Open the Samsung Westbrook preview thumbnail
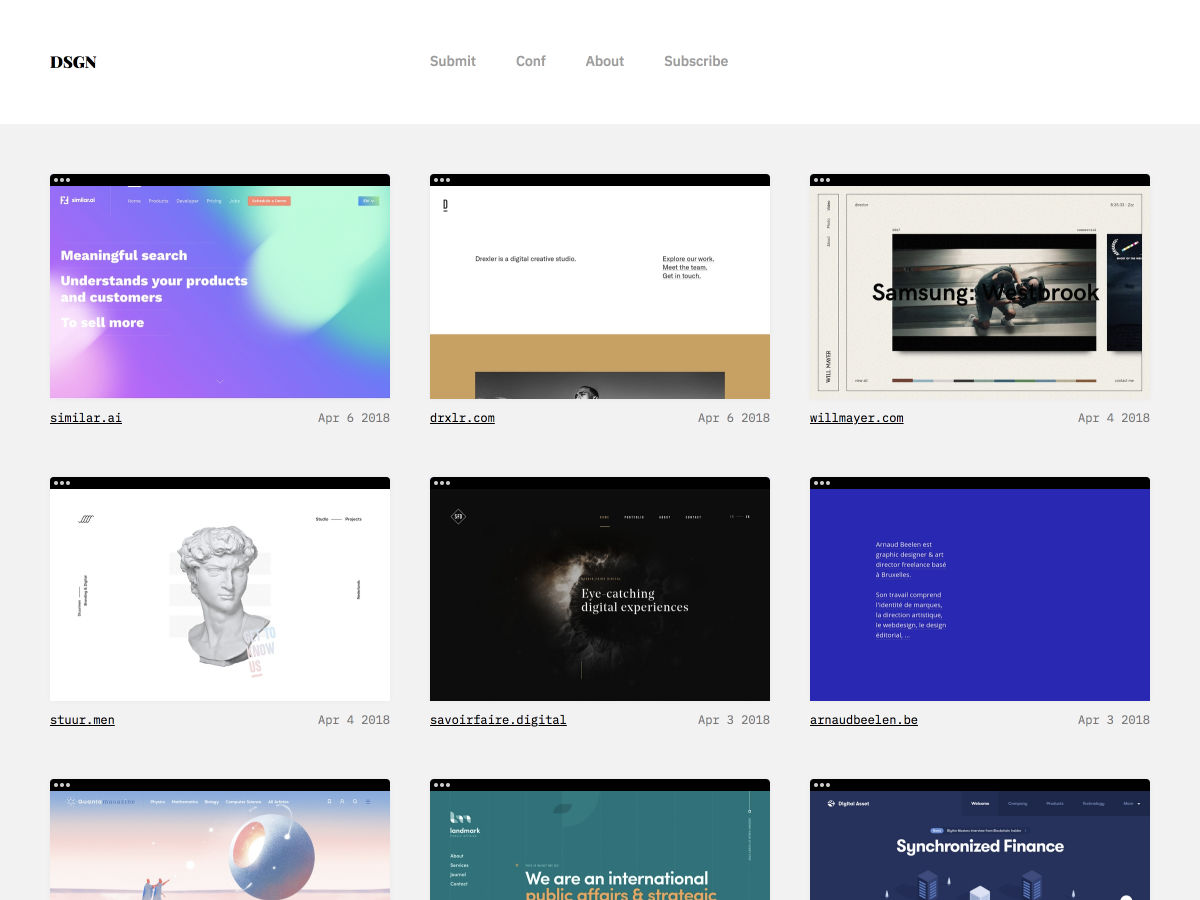The height and width of the screenshot is (900, 1200). 980,286
